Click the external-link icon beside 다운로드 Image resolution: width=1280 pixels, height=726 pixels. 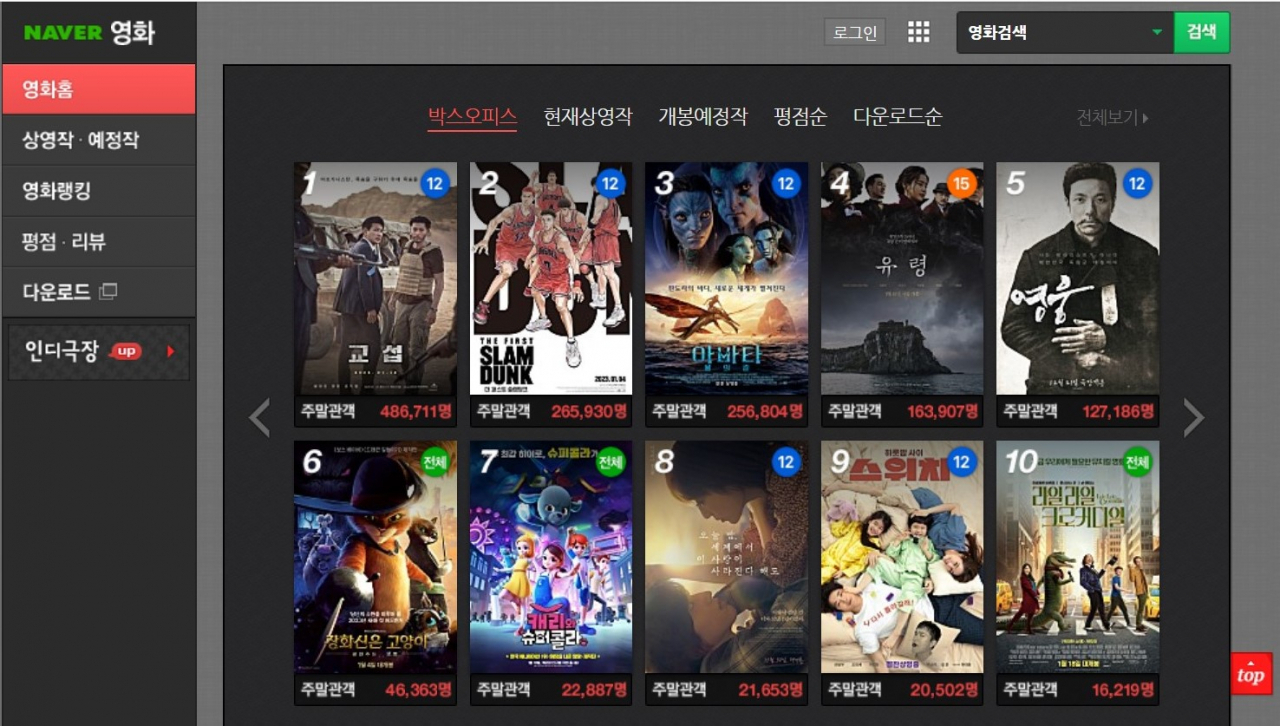click(108, 291)
